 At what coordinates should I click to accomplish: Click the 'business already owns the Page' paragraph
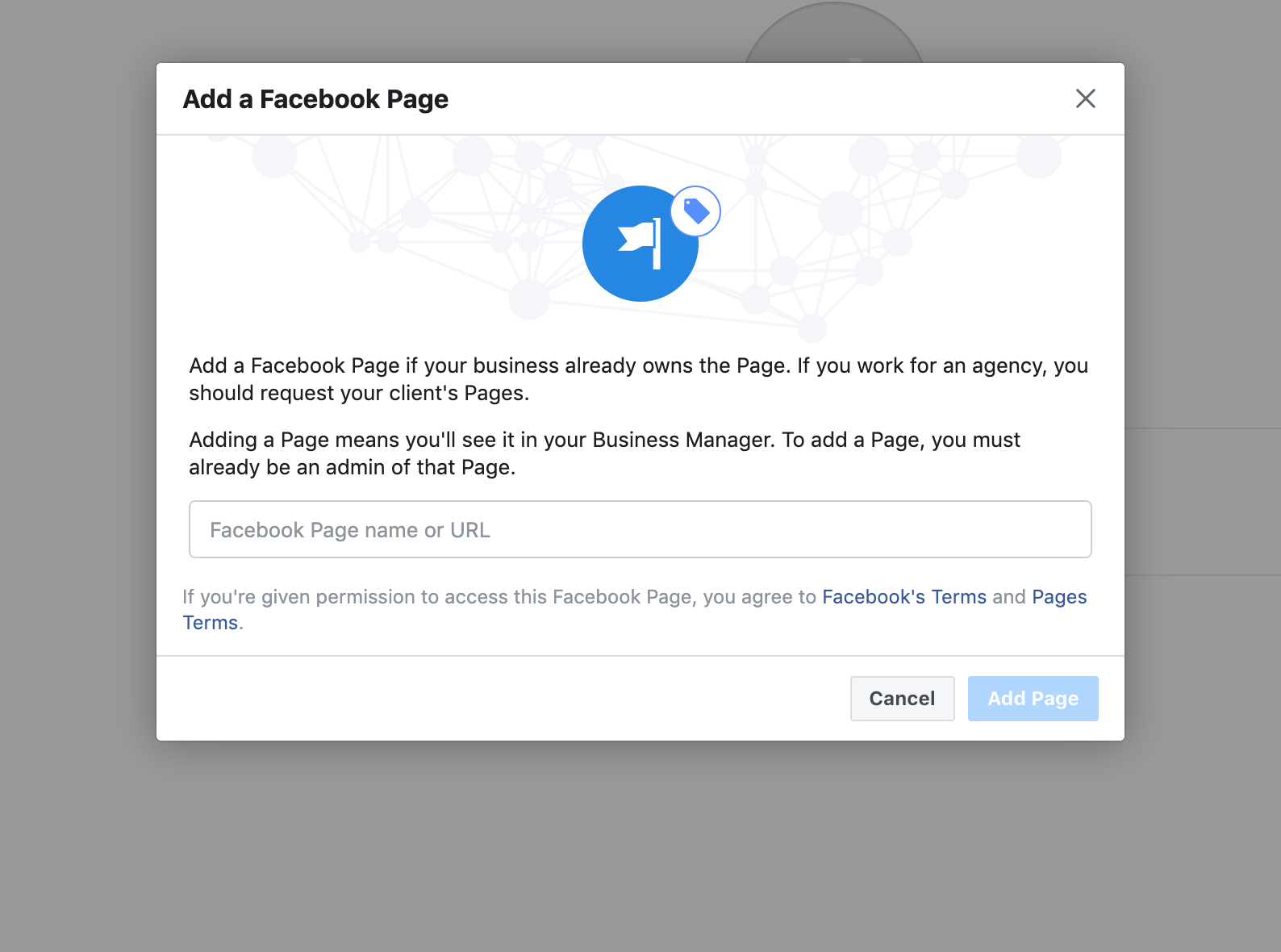[639, 379]
